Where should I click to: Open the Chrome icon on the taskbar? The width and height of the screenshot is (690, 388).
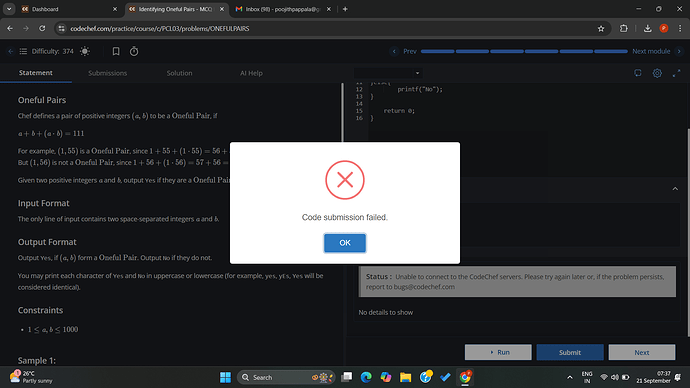(465, 377)
